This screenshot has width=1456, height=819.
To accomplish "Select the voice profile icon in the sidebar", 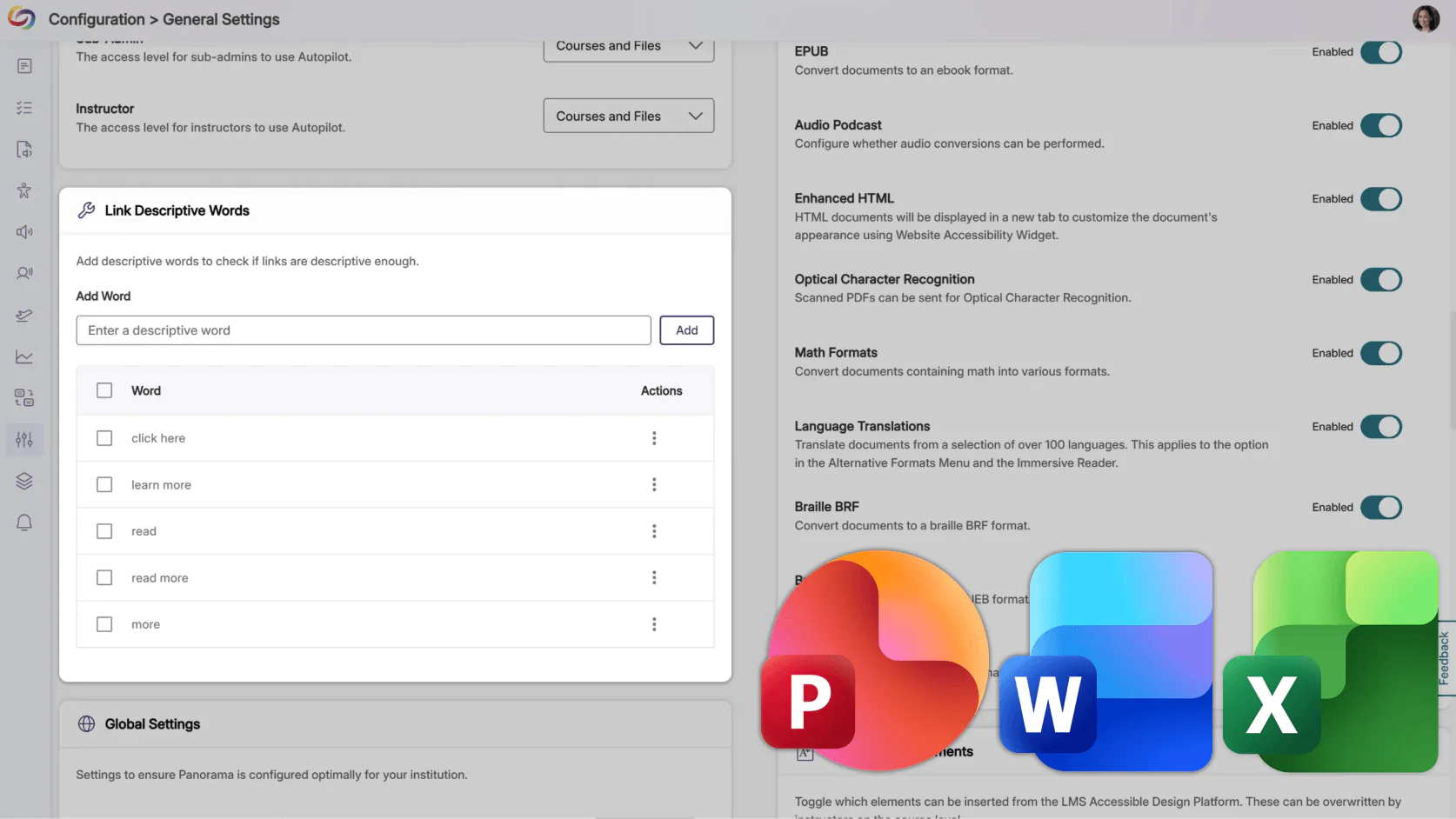I will pos(24,272).
